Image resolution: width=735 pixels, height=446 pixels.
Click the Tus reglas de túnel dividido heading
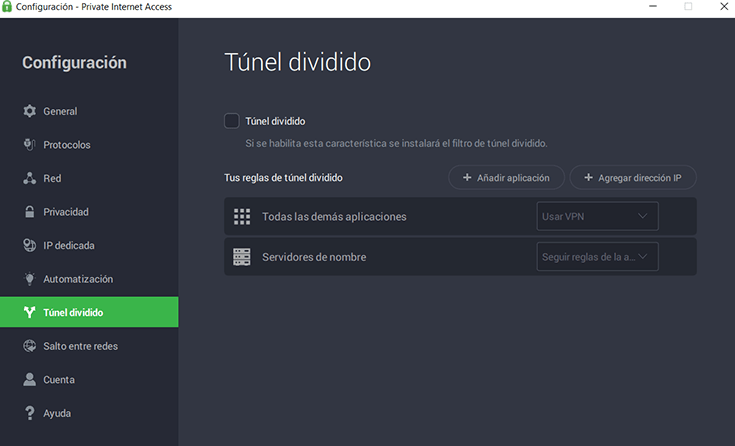283,178
